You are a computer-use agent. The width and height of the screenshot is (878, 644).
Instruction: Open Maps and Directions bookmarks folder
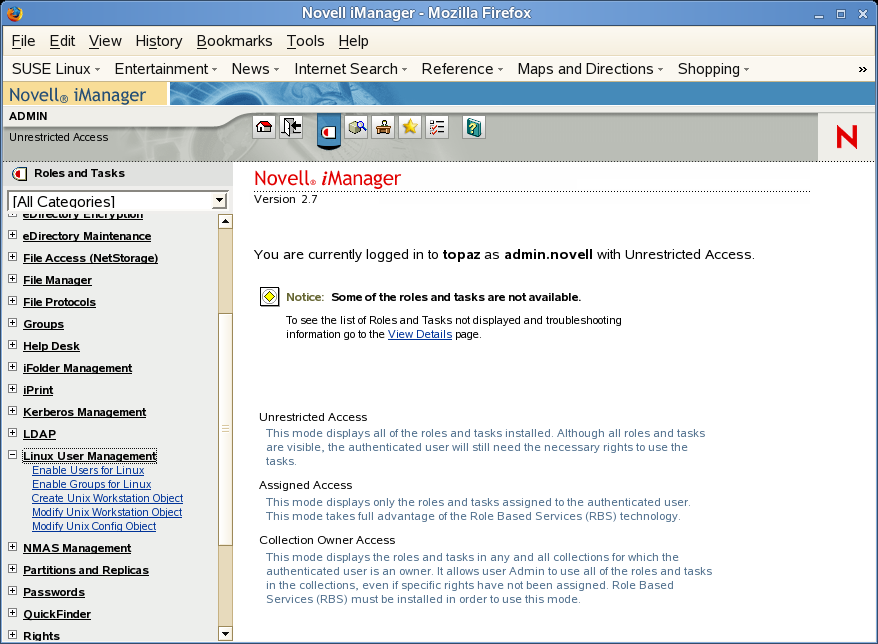point(590,69)
